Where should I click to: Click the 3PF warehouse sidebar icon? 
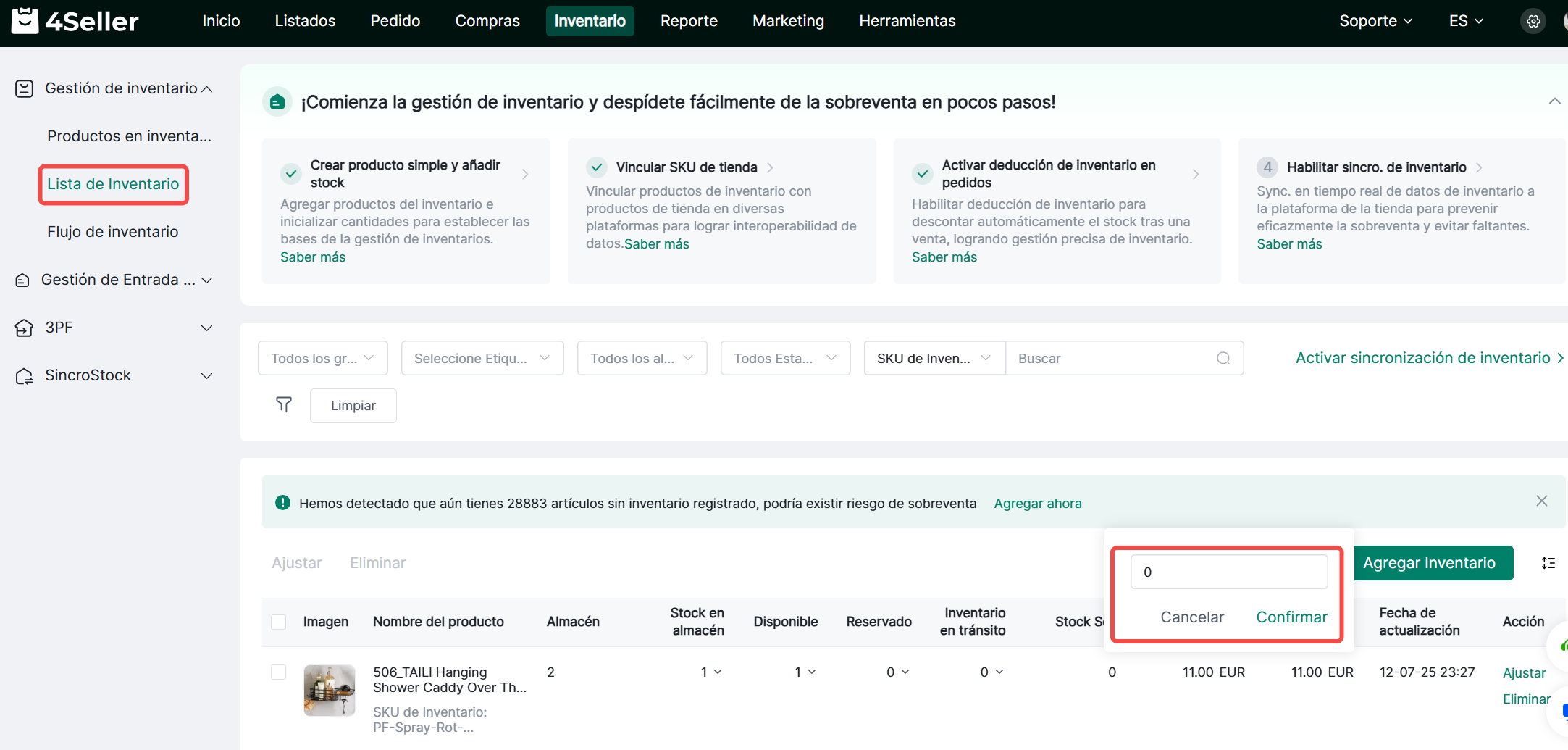(x=24, y=328)
